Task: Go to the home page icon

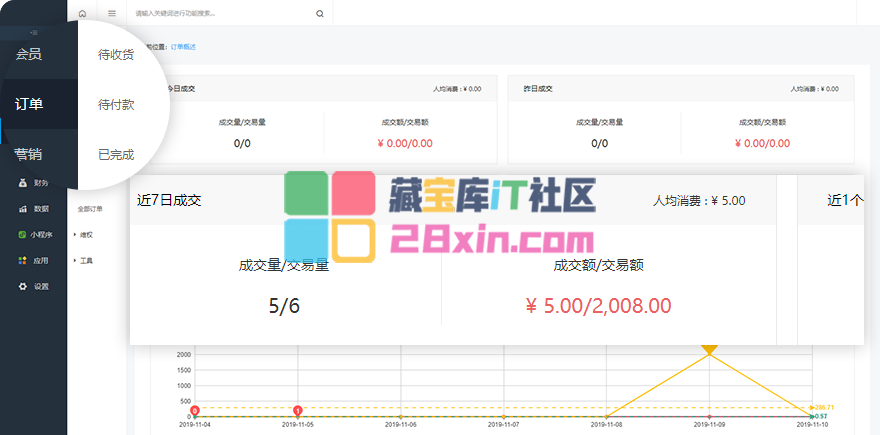Action: 82,13
